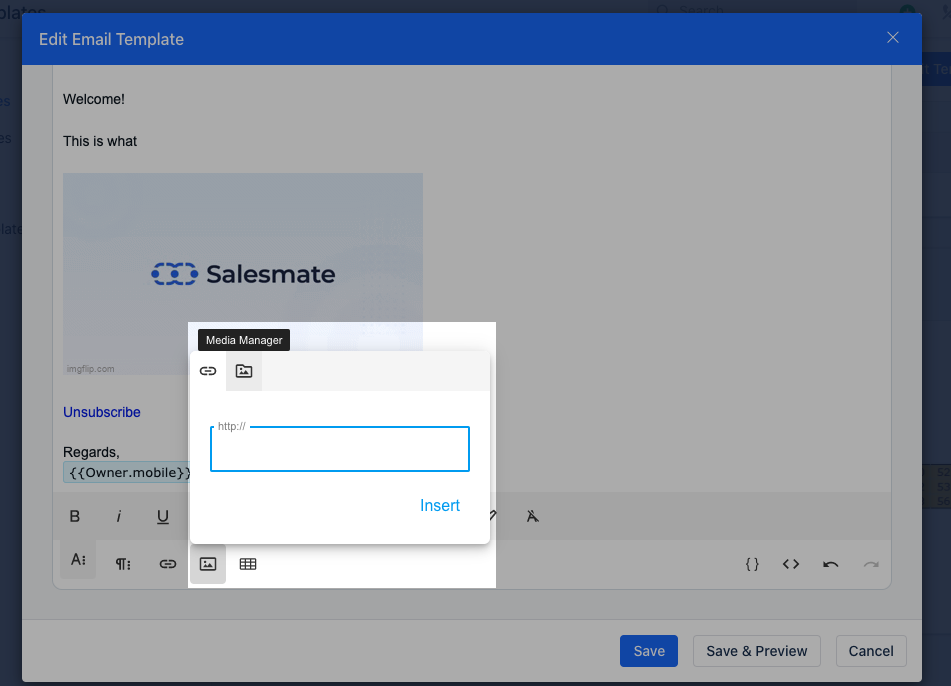Click the {{Owner.mobile}} merge tag
This screenshot has height=686, width=951.
tap(129, 472)
